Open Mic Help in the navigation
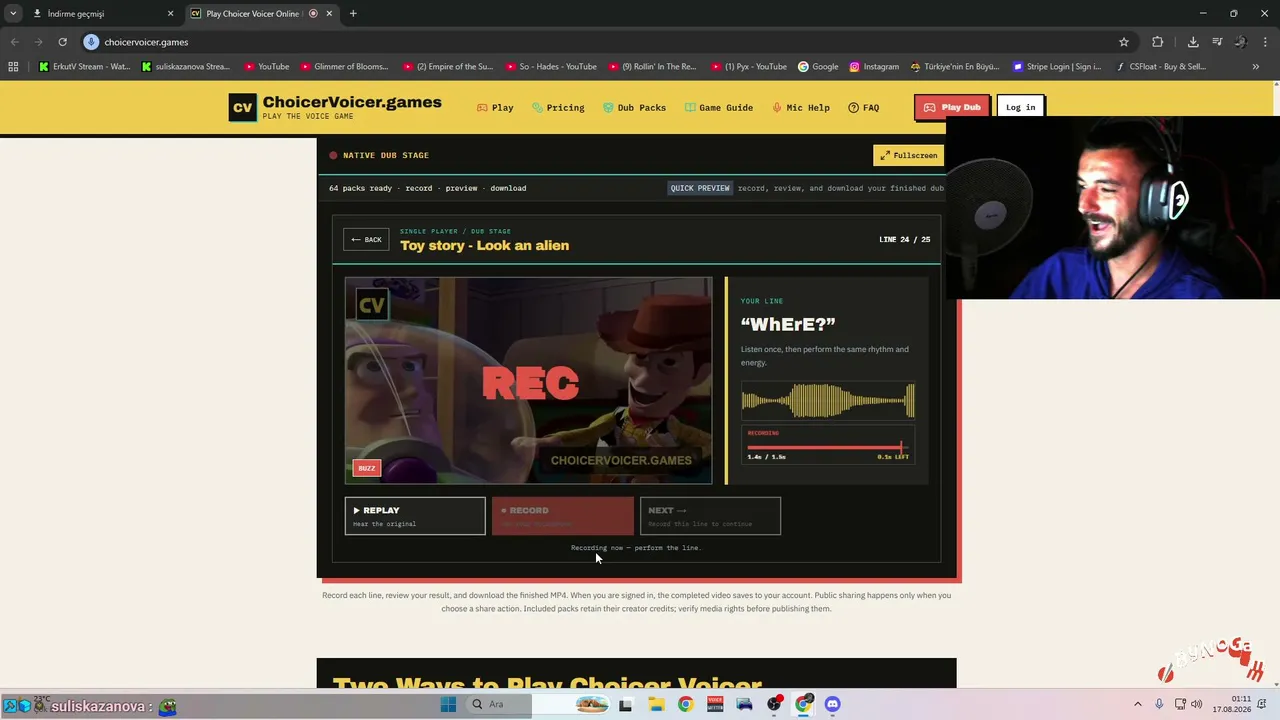 coord(801,107)
